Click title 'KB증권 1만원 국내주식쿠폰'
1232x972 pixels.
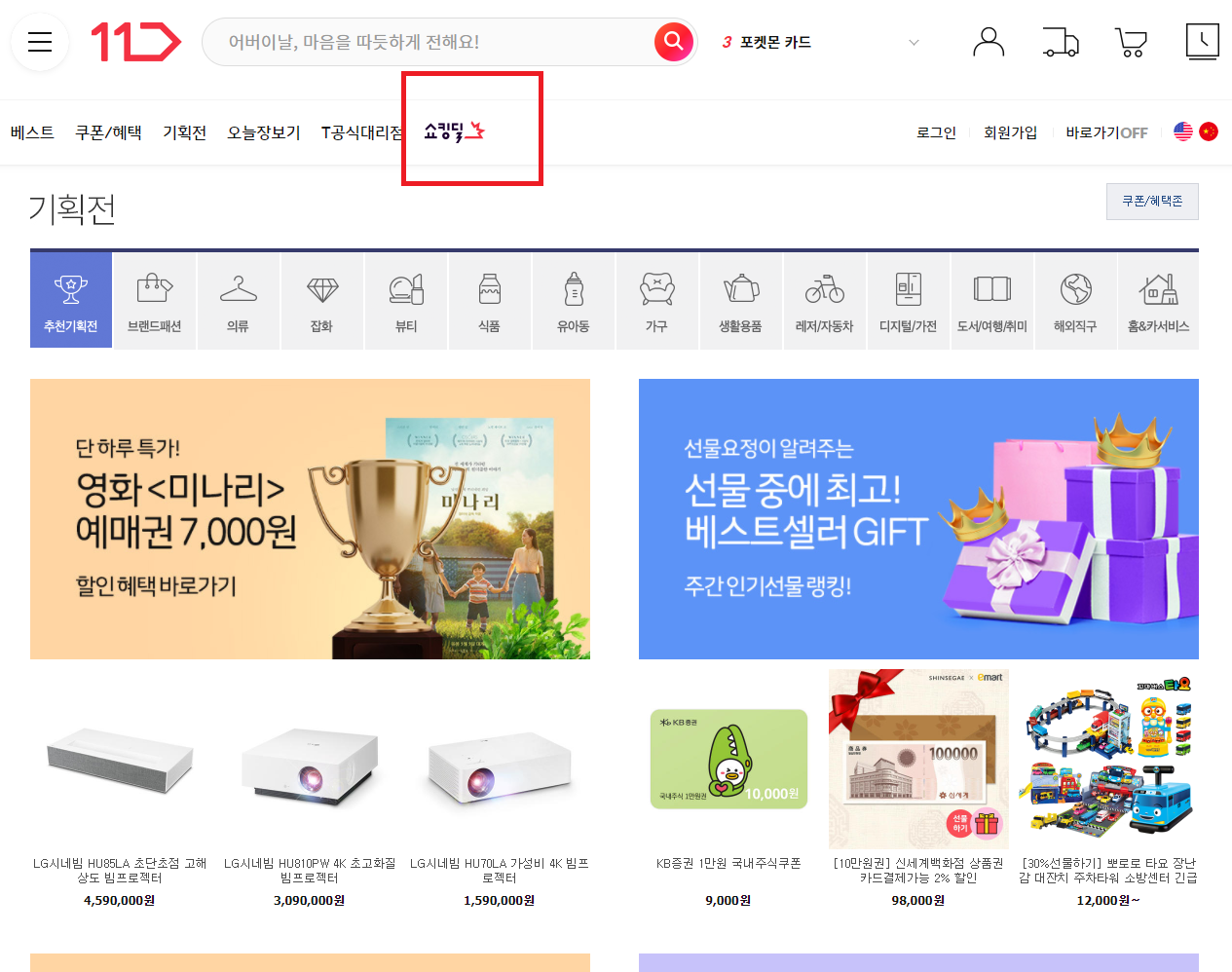pyautogui.click(x=728, y=864)
